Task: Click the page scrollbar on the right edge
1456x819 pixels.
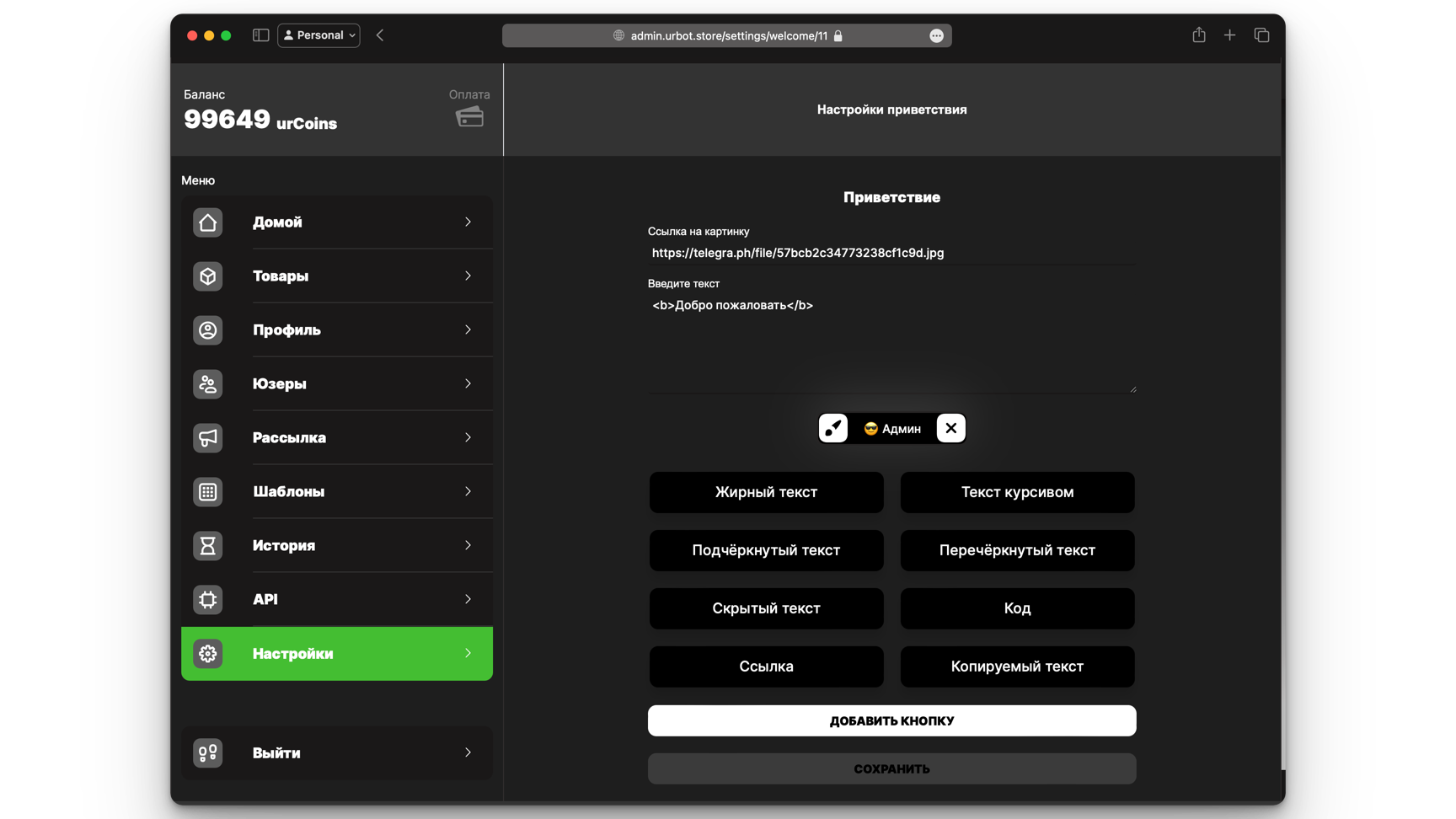Action: pos(1282,421)
